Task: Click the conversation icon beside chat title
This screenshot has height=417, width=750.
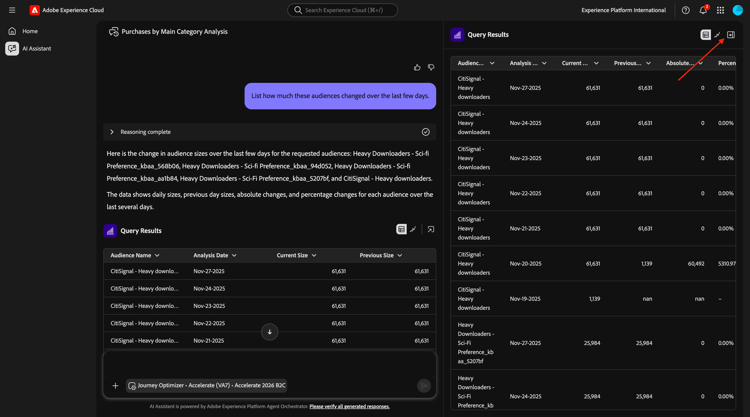Action: (114, 32)
